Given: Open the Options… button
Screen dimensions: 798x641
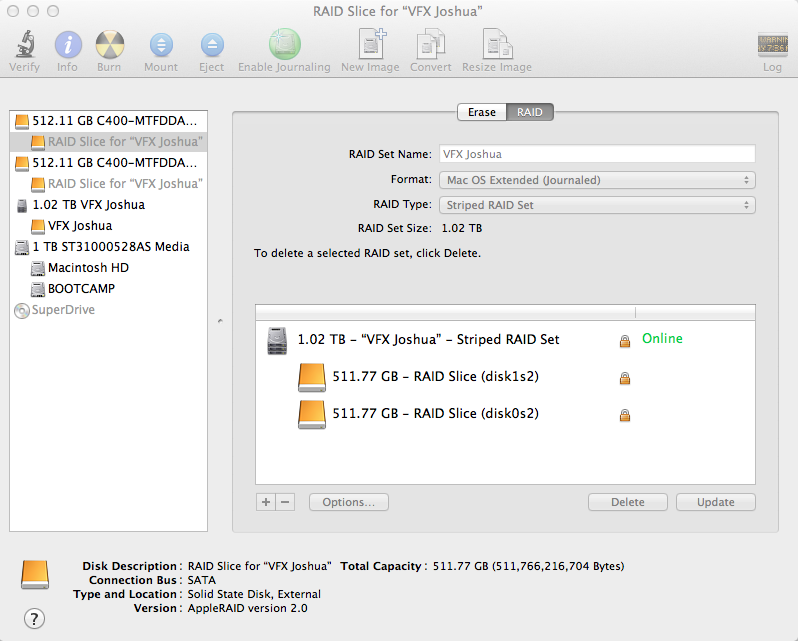Looking at the screenshot, I should click(349, 502).
